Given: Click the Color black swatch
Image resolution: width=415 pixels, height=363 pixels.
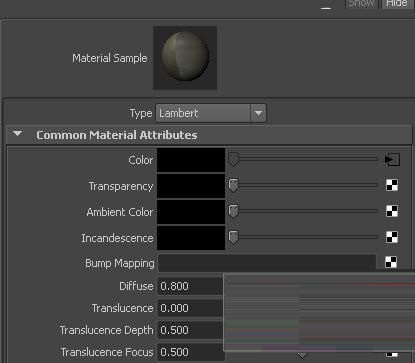Looking at the screenshot, I should click(191, 160).
